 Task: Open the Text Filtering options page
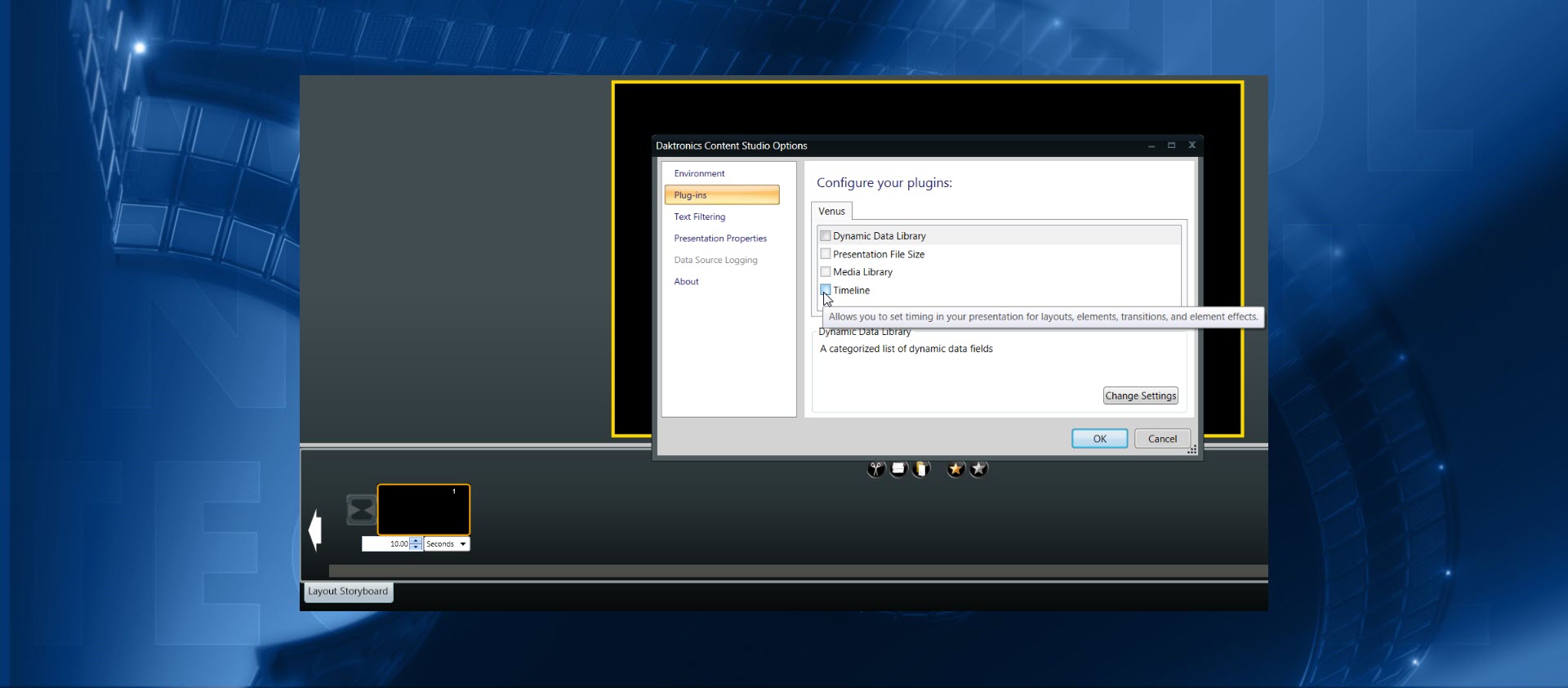pyautogui.click(x=699, y=217)
